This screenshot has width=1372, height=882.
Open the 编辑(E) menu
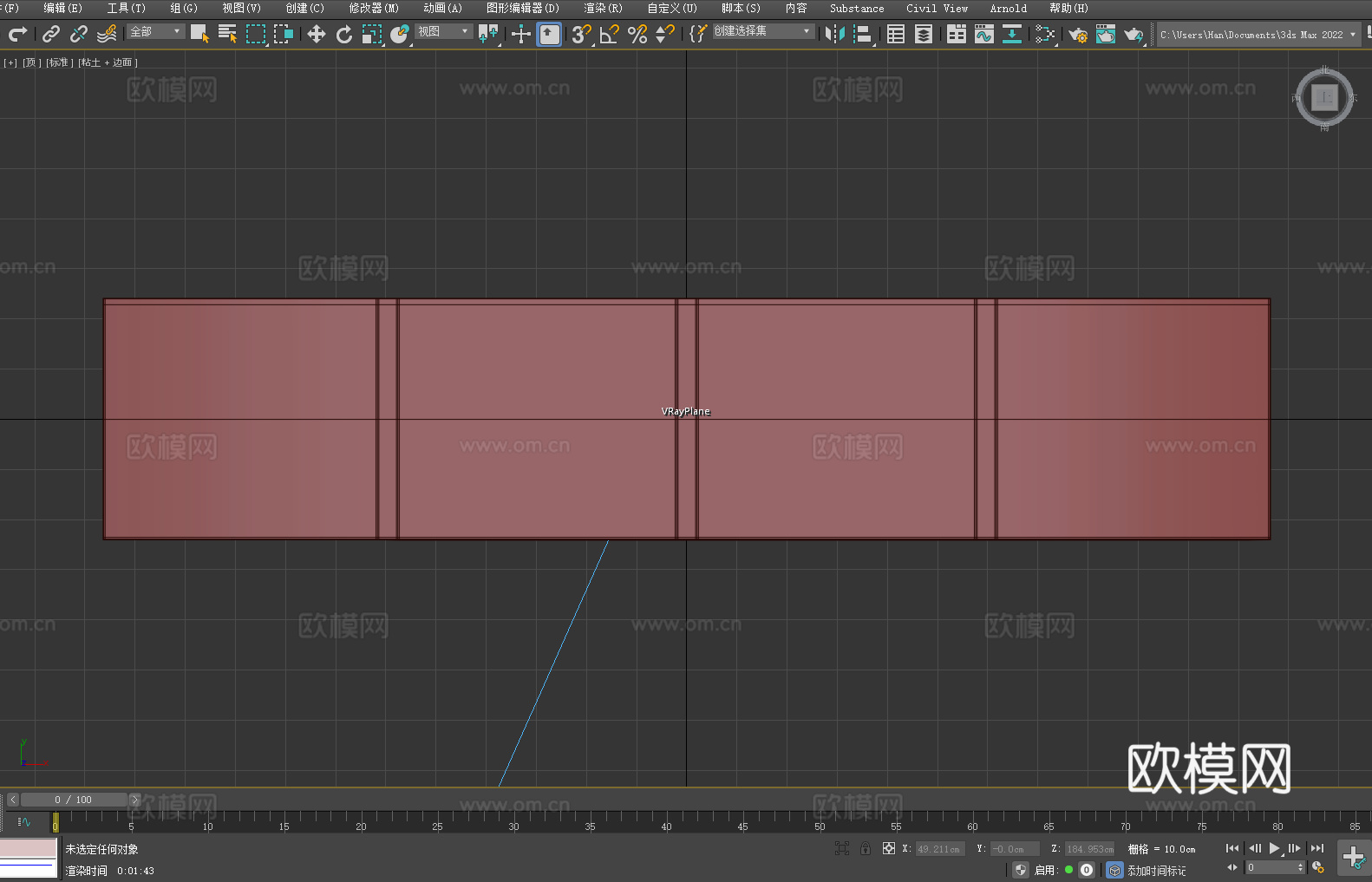[x=62, y=8]
